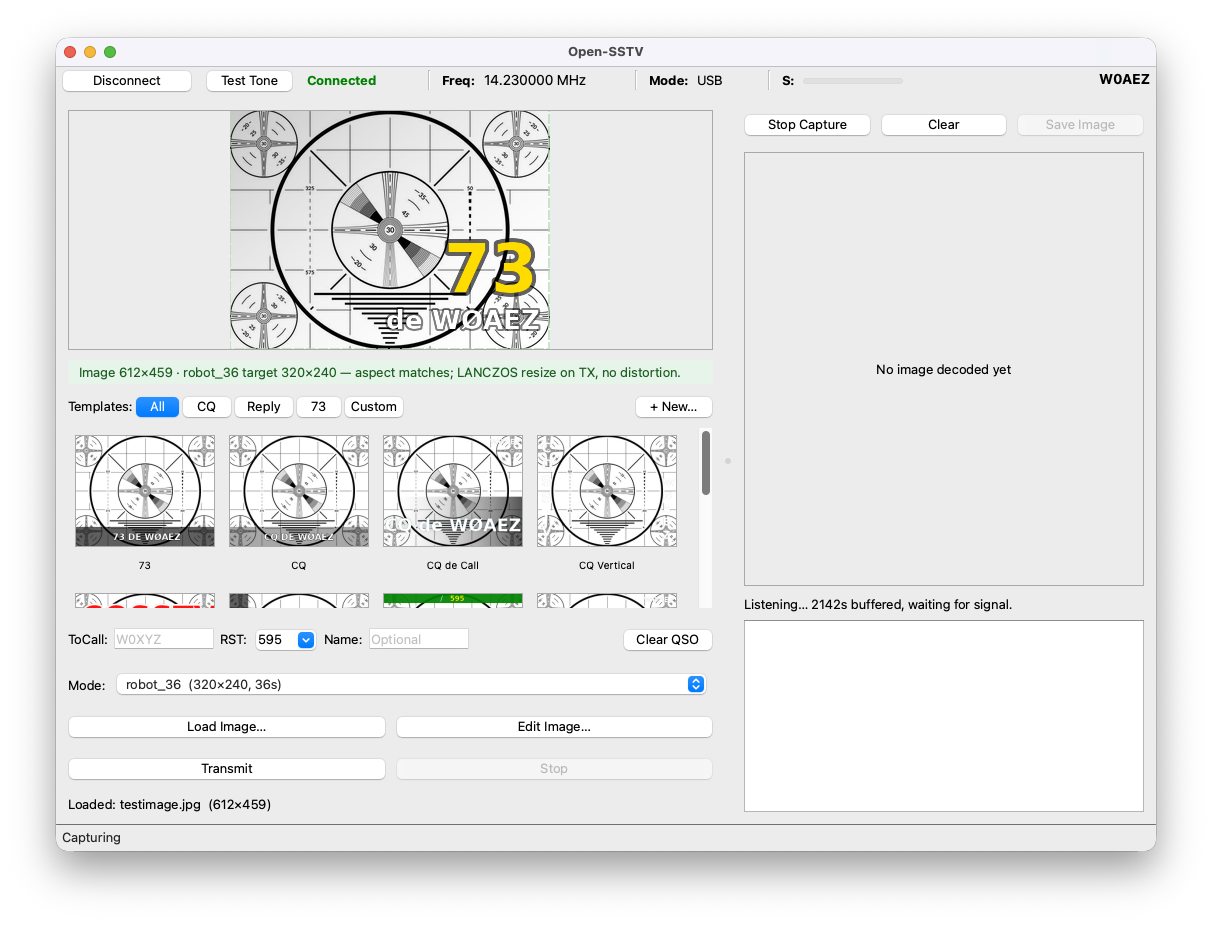Viewport: 1212px width, 925px height.
Task: Click the Name optional input field
Action: point(419,640)
